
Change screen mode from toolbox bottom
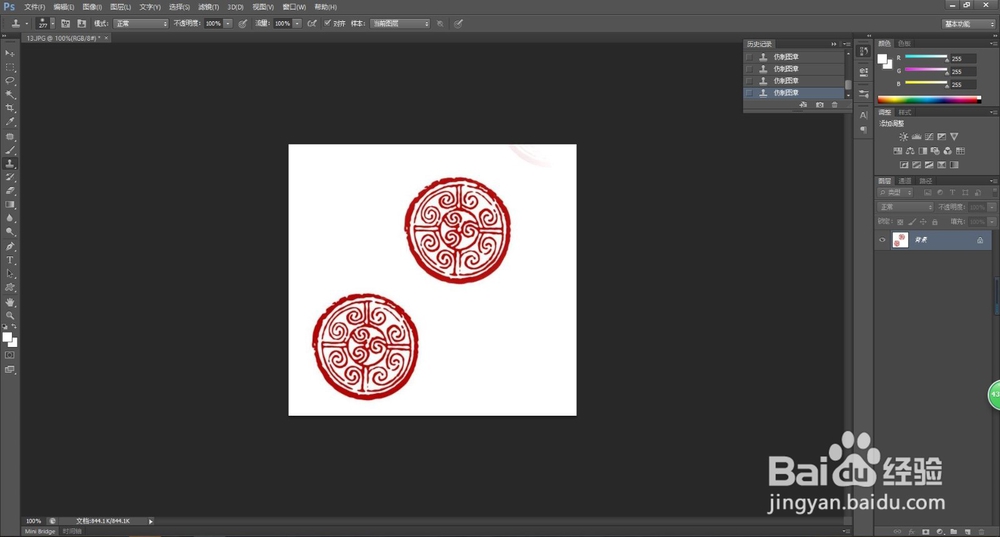[x=10, y=369]
